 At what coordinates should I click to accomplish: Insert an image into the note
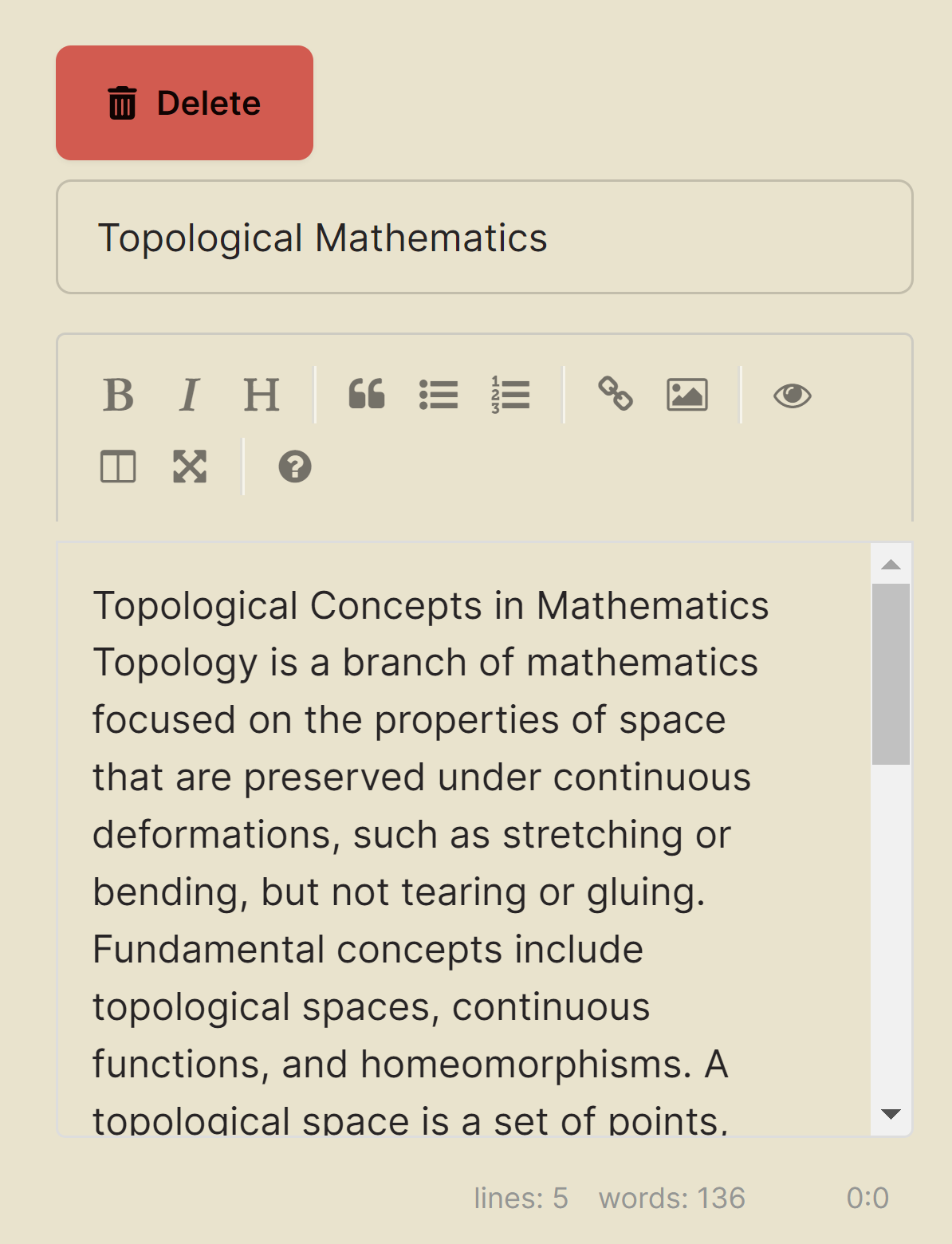click(x=687, y=395)
